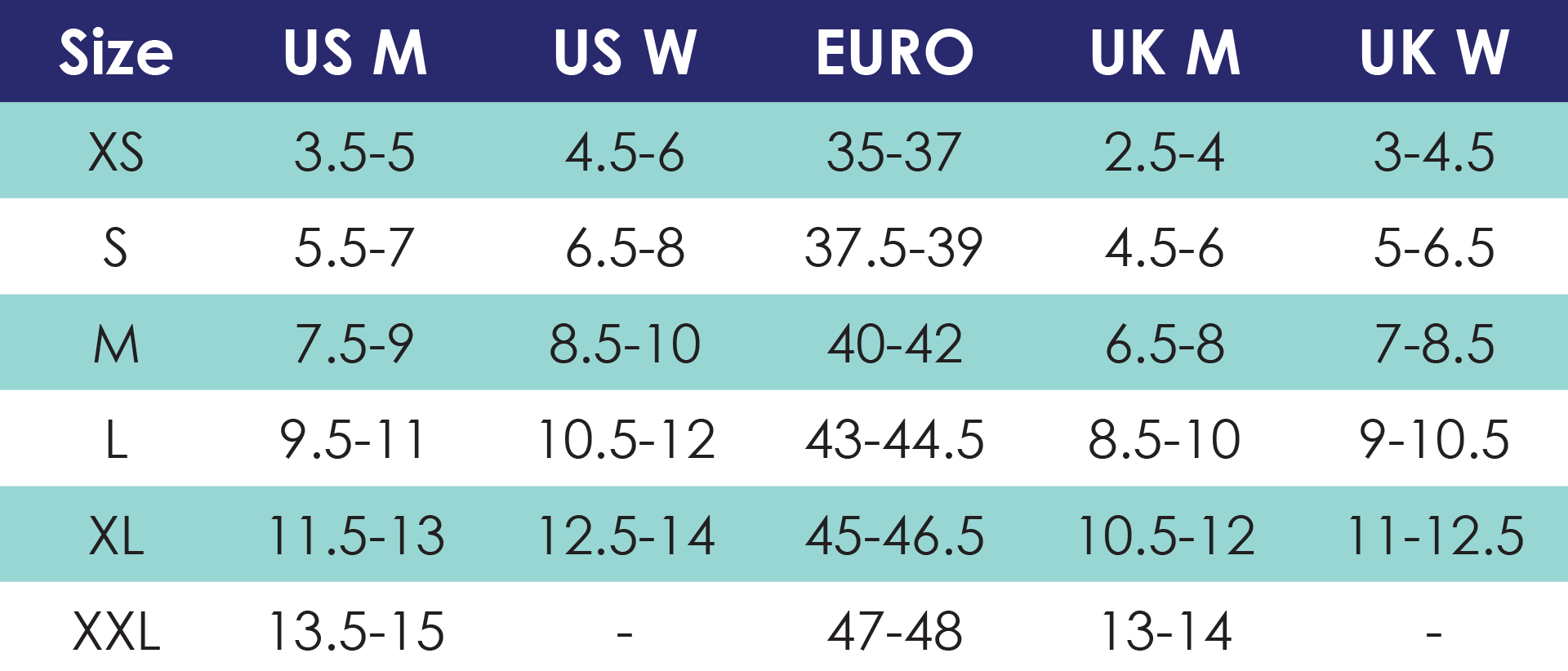Screen dimensions: 1568x671
Task: Select US W value 12.5-14
Action: pyautogui.click(x=626, y=536)
